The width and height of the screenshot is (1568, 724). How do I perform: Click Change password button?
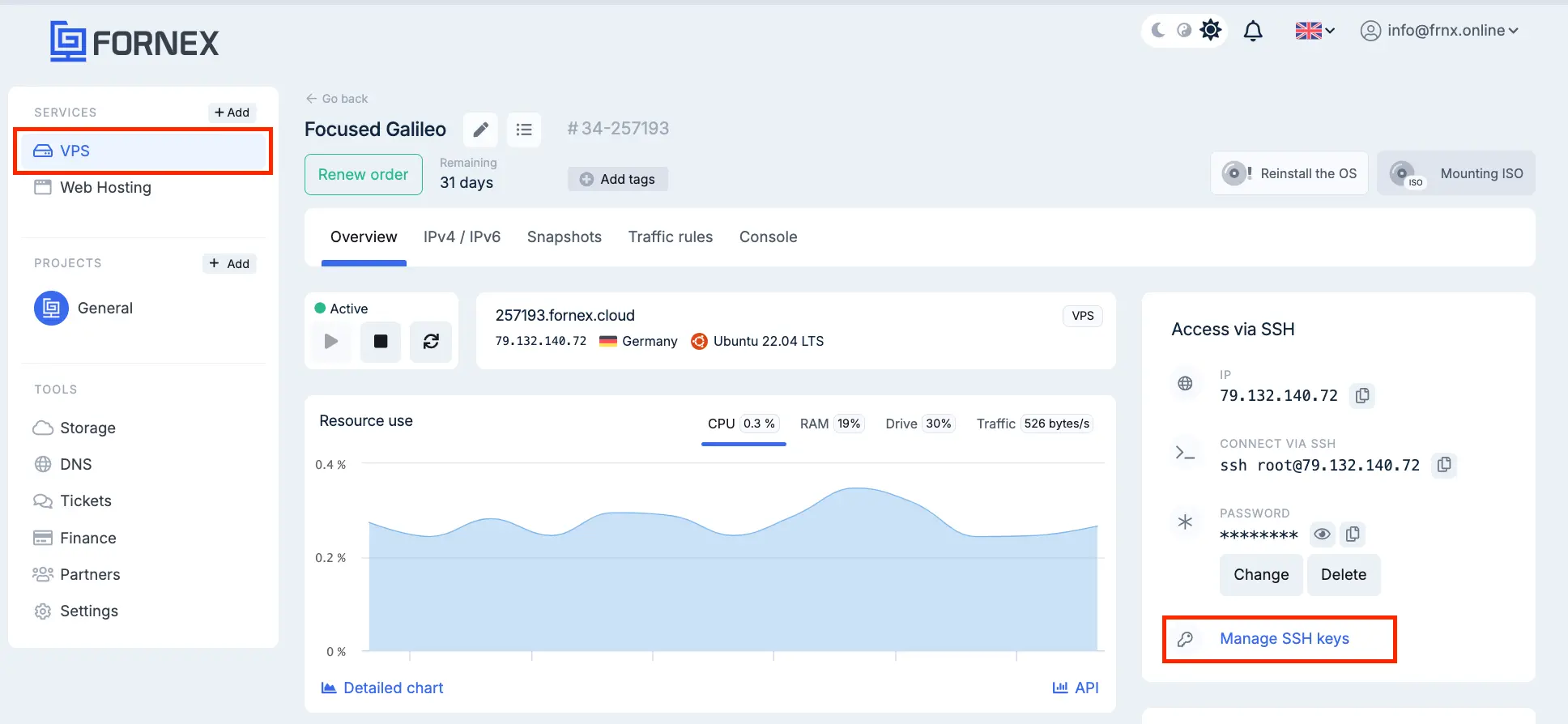[x=1261, y=575]
